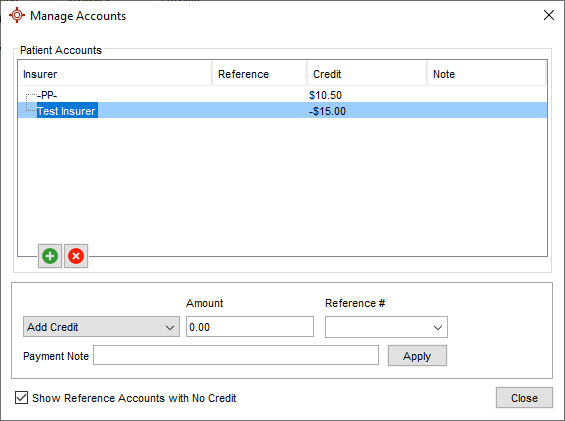
Task: Click the Credit column header
Action: click(367, 74)
